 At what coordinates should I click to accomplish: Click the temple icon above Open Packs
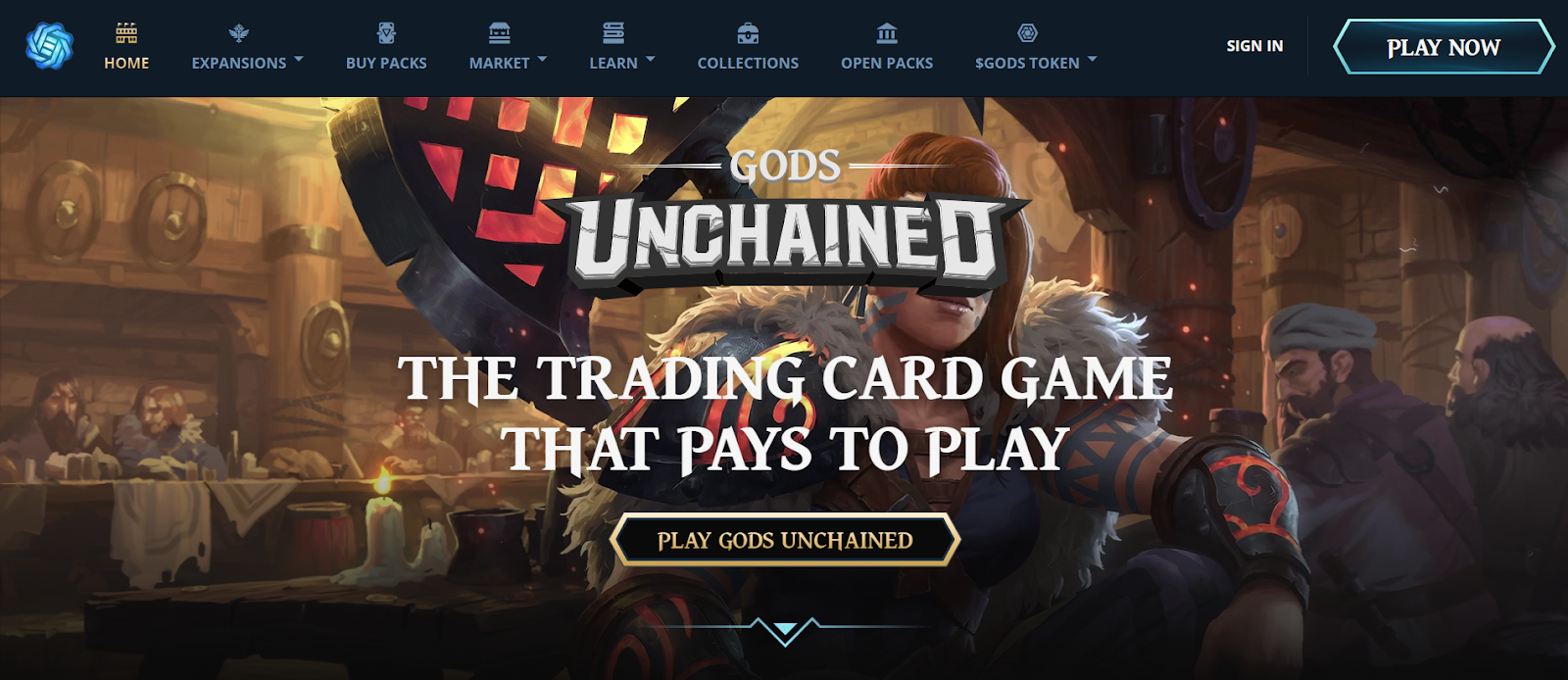pyautogui.click(x=887, y=33)
